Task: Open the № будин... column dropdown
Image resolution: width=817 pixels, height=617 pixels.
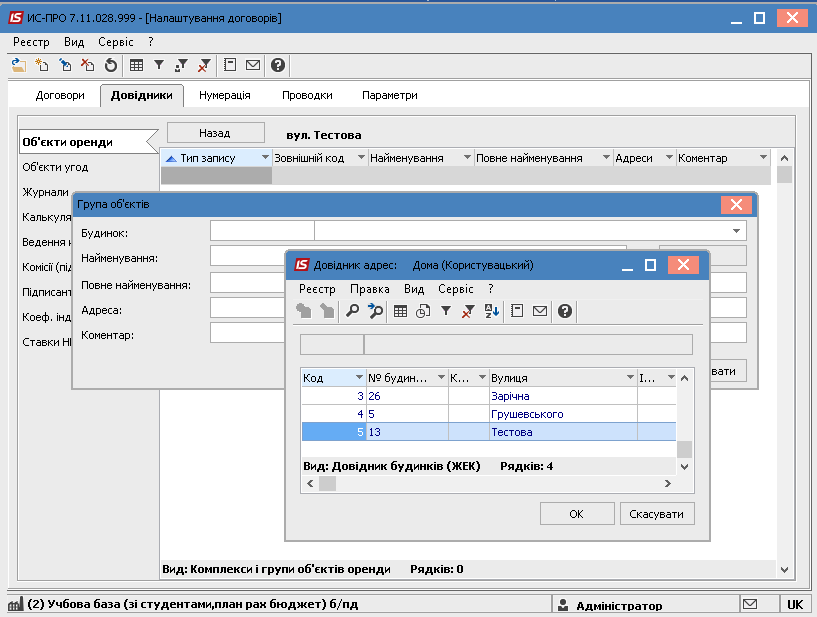Action: click(441, 377)
